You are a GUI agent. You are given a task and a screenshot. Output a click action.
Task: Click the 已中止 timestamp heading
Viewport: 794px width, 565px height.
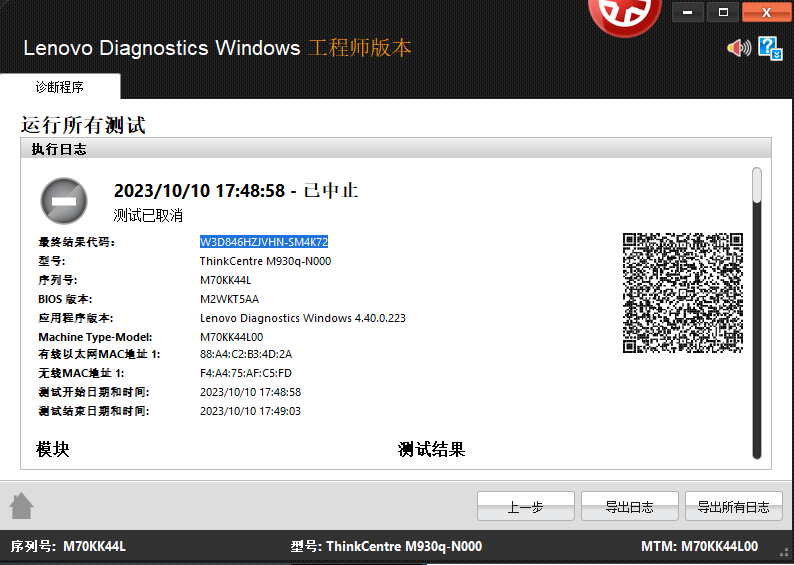236,191
